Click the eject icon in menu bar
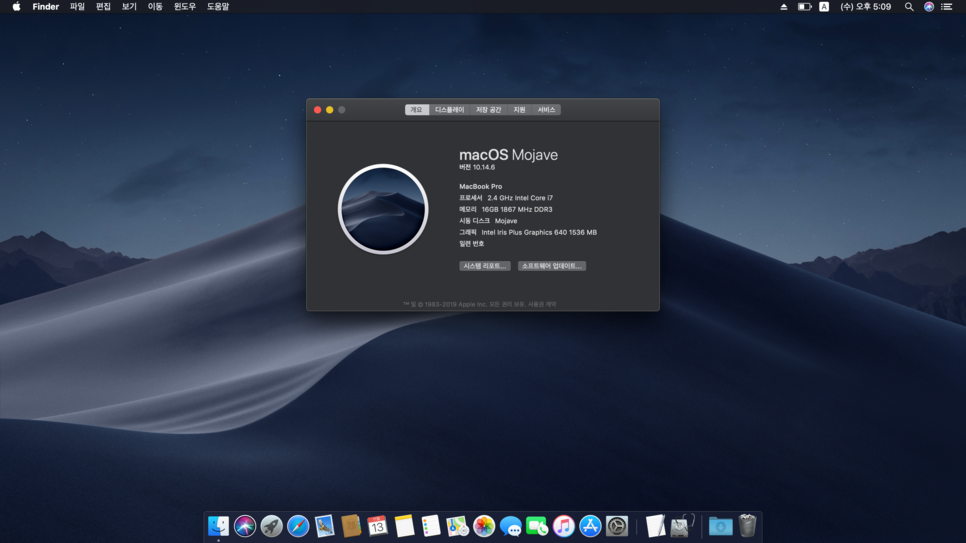The width and height of the screenshot is (966, 543). click(x=784, y=7)
